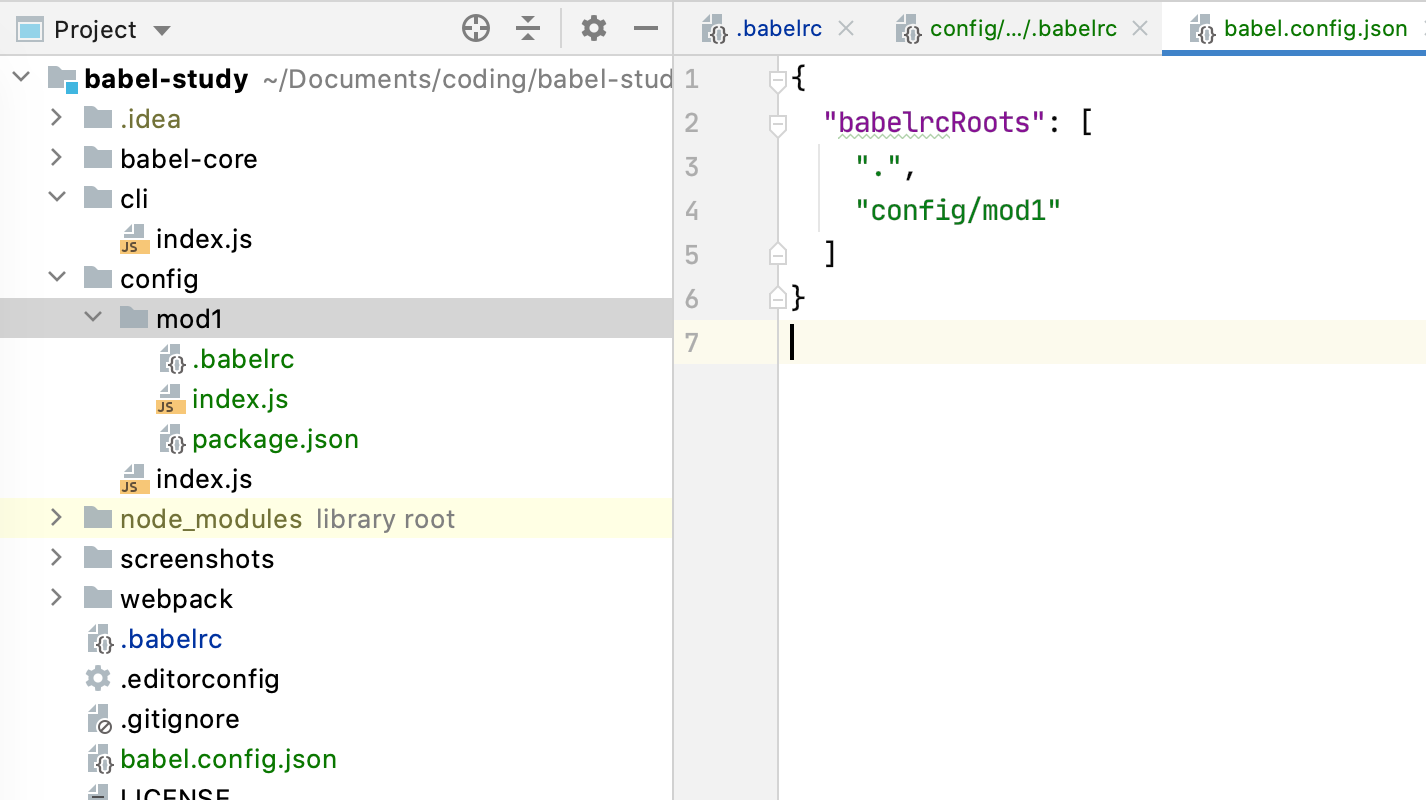Select index.js directly under config folder
The image size is (1426, 800).
[204, 479]
